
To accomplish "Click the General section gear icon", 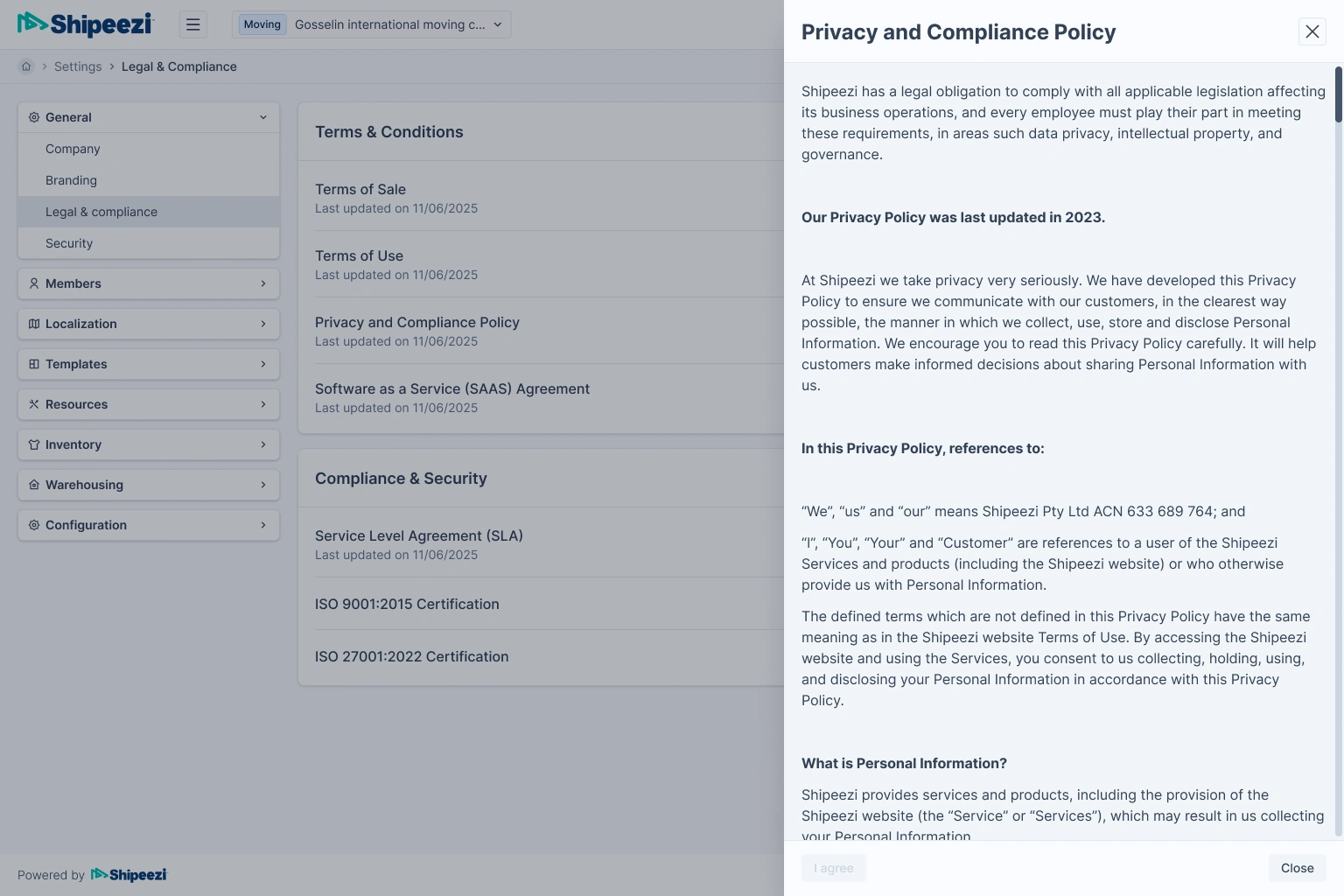I will (34, 117).
